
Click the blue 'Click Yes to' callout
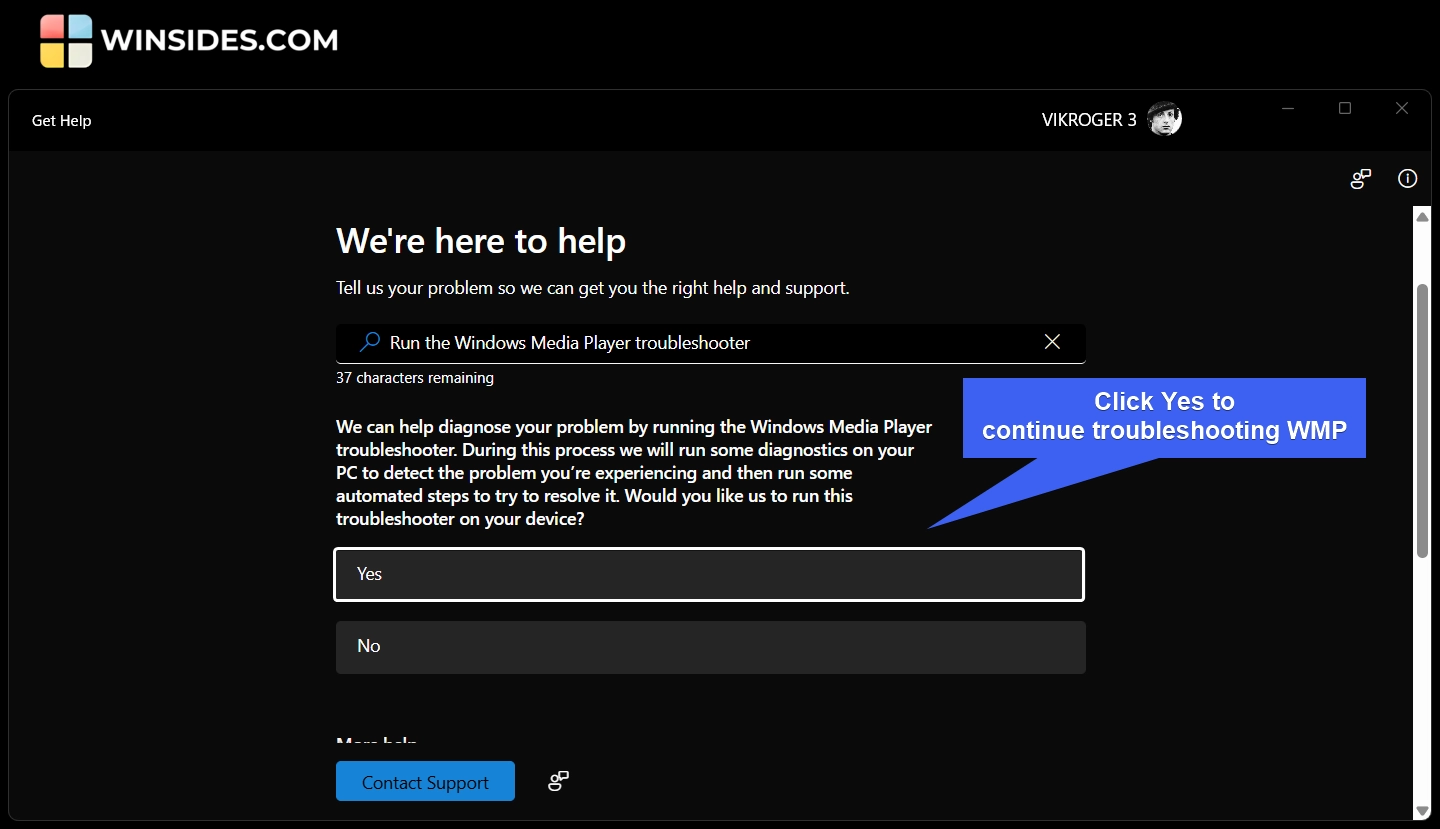click(1164, 417)
